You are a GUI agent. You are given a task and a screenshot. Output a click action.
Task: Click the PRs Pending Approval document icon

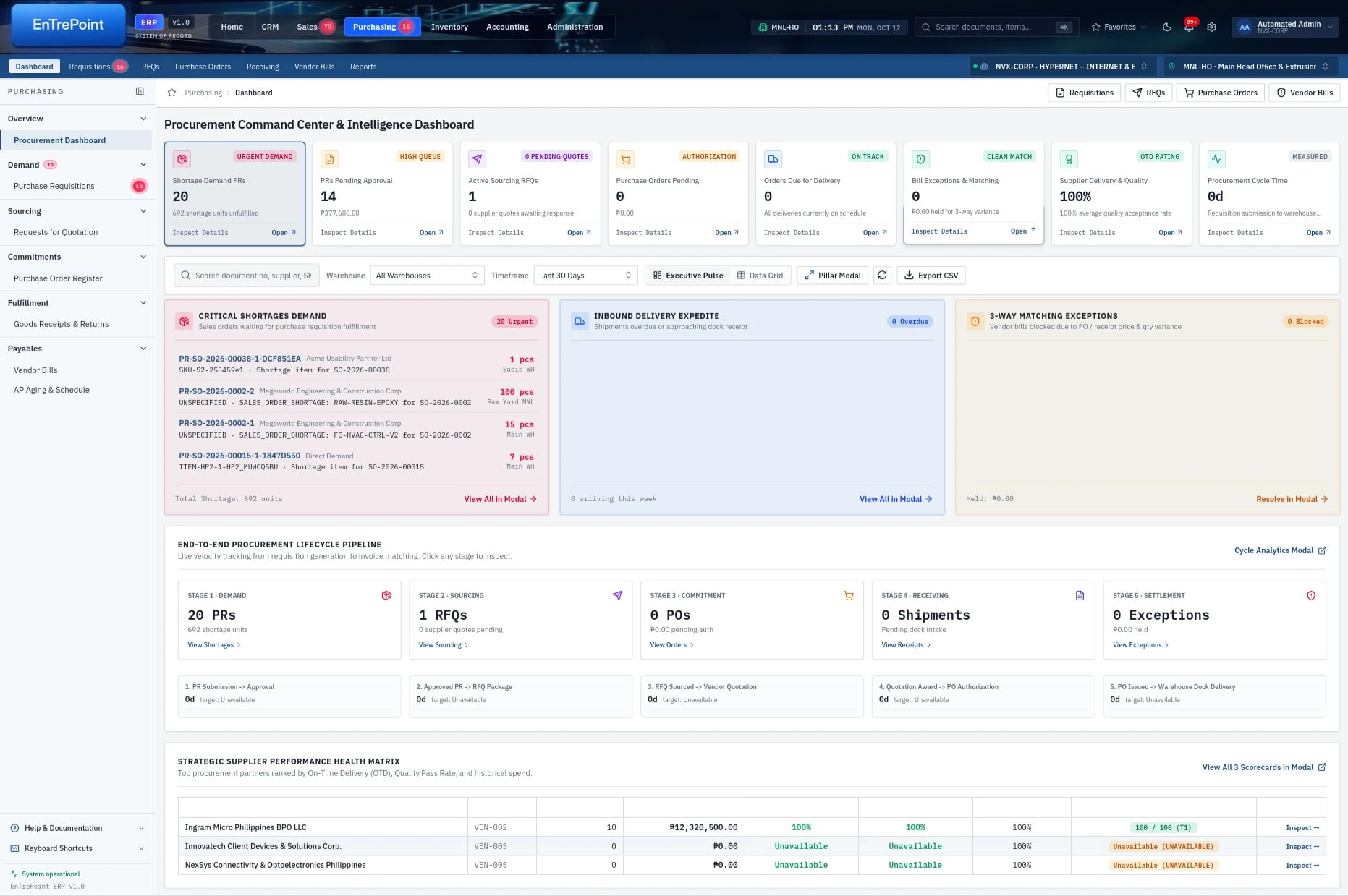[329, 158]
